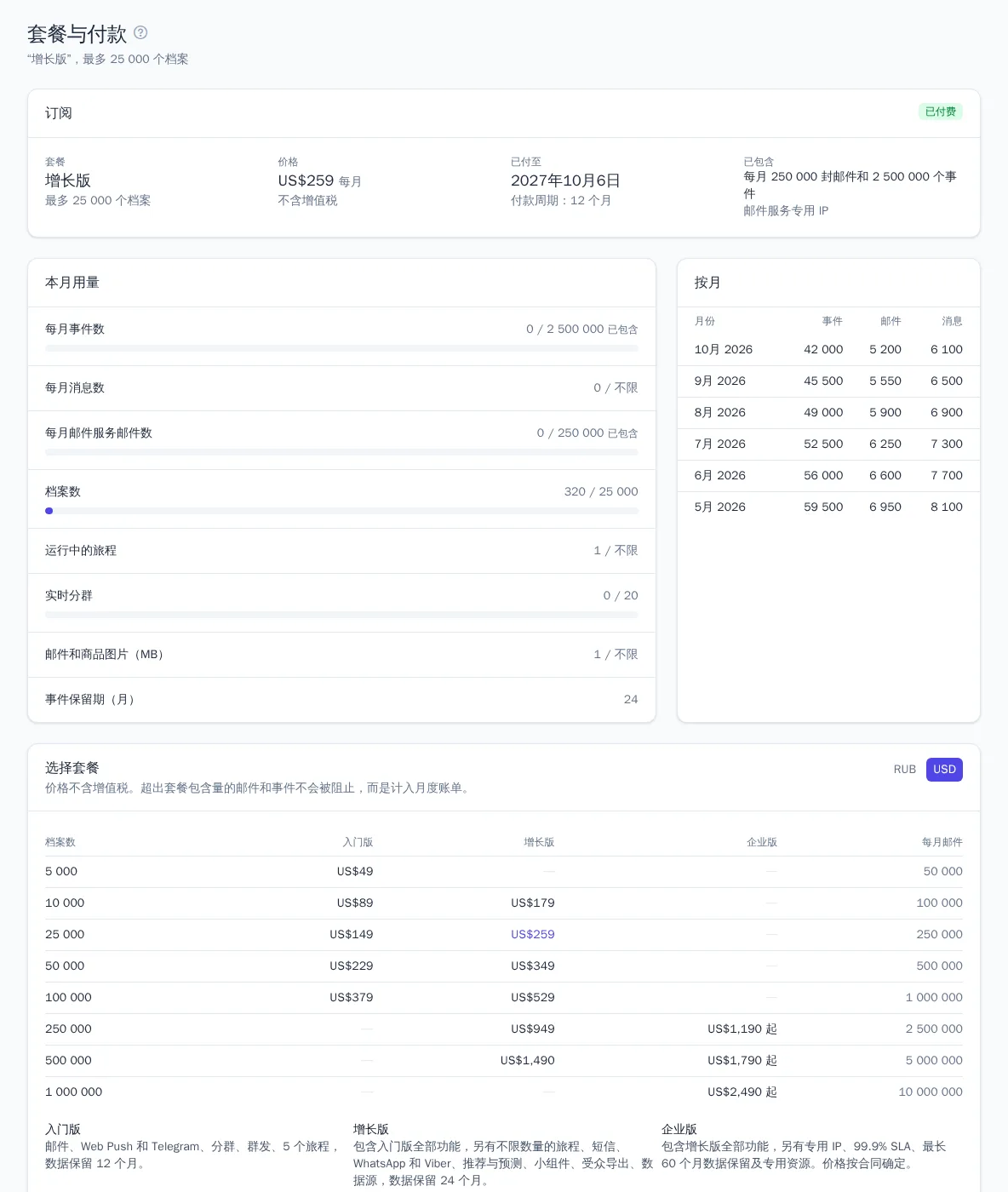This screenshot has height=1192, width=1008.
Task: Click the 250 000 profiles row label
Action: pyautogui.click(x=68, y=1029)
